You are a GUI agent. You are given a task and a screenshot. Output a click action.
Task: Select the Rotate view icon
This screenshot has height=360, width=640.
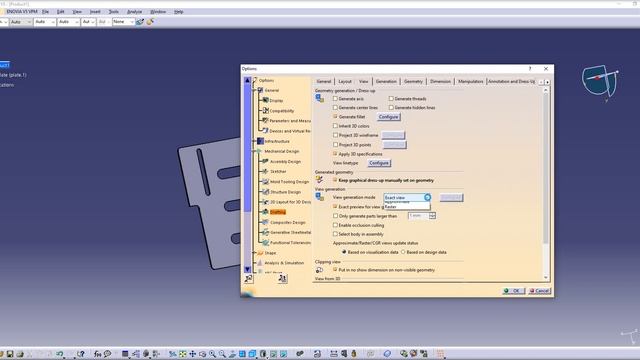202,354
